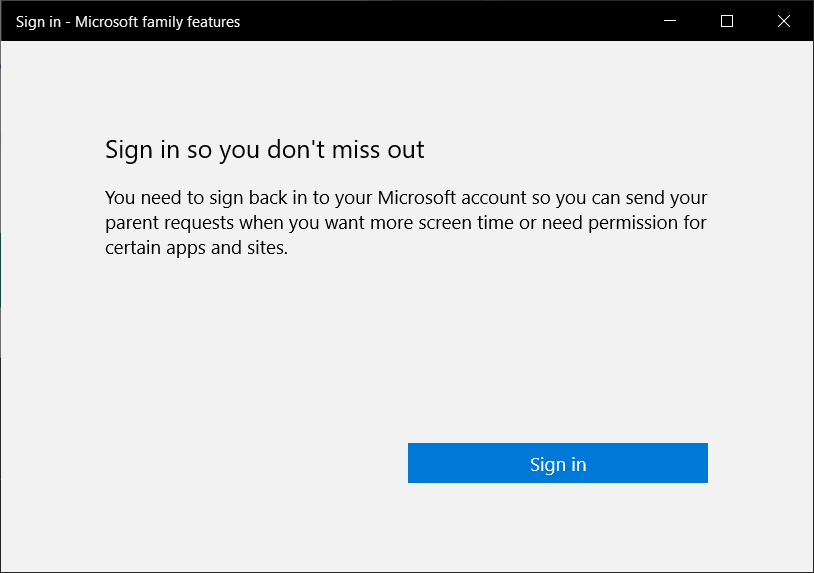Viewport: 814px width, 573px height.
Task: Close the Microsoft family features window
Action: click(x=784, y=21)
